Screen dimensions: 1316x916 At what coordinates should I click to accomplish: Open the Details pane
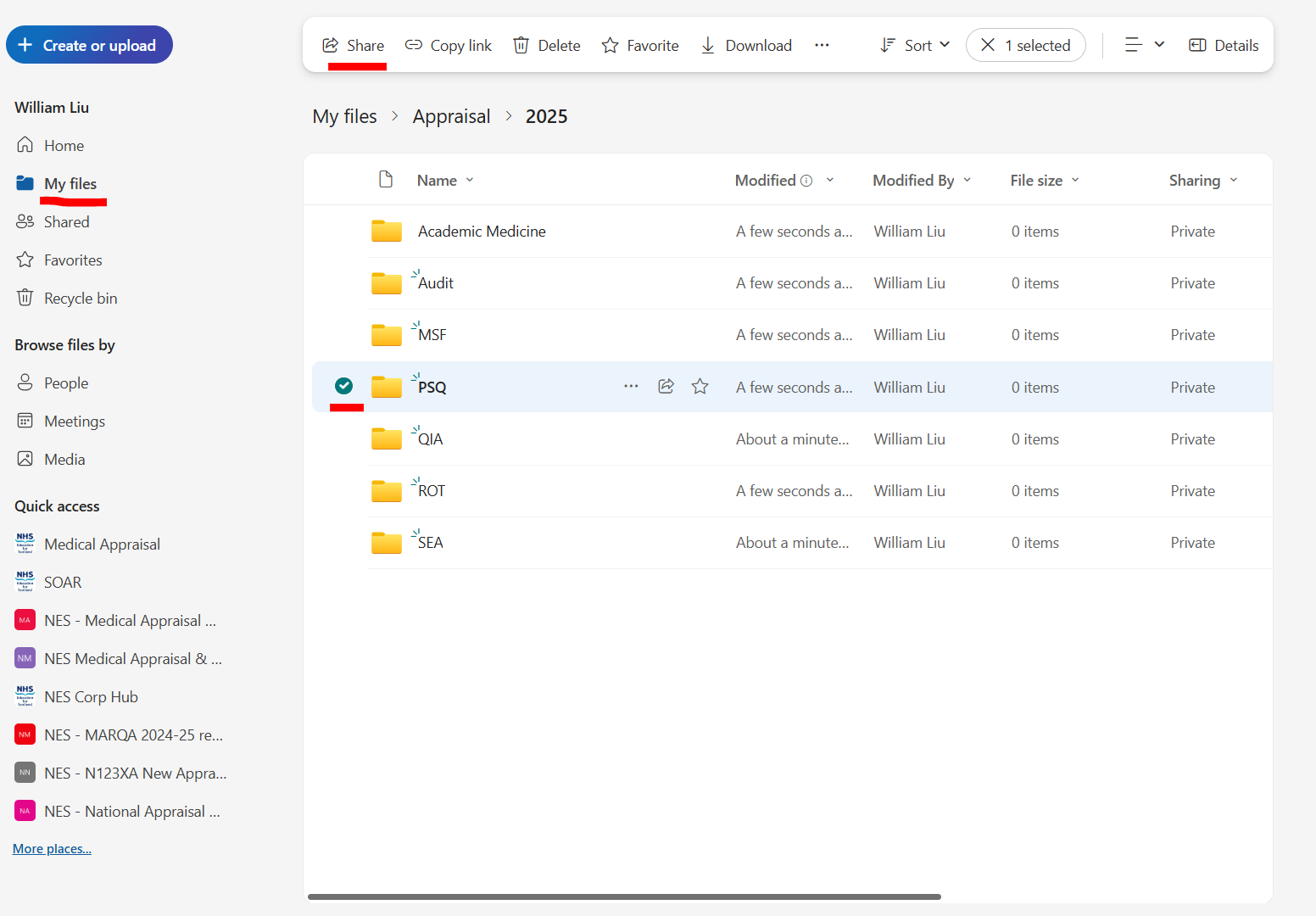[x=1224, y=46]
